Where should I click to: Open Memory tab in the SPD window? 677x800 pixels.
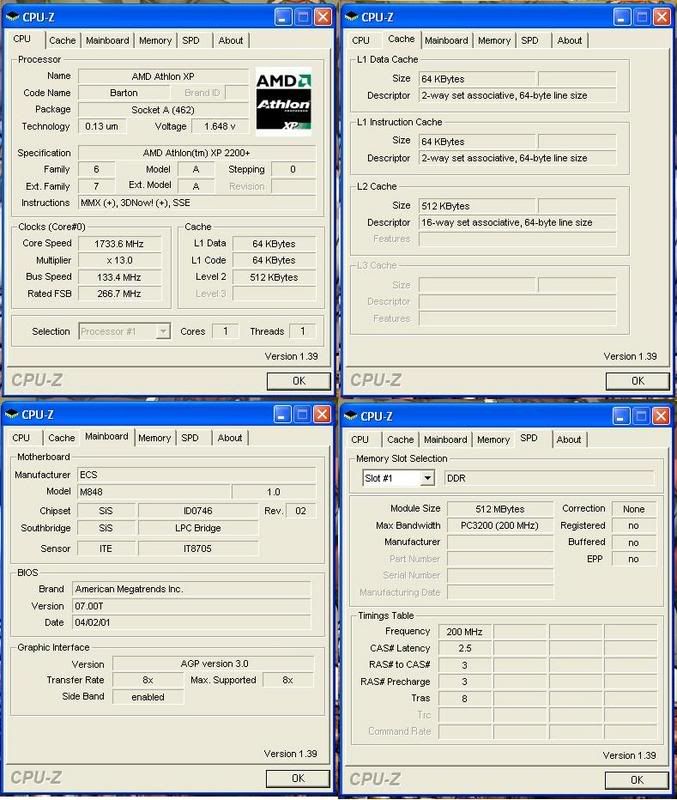pyautogui.click(x=493, y=439)
